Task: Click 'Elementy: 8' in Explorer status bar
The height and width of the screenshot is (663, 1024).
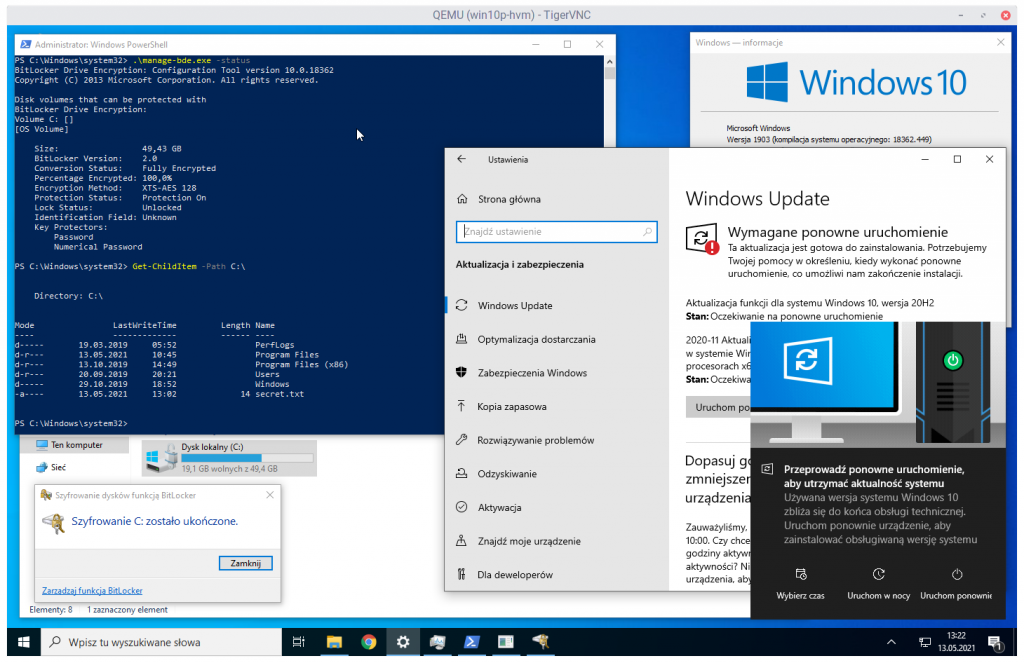Action: point(51,610)
